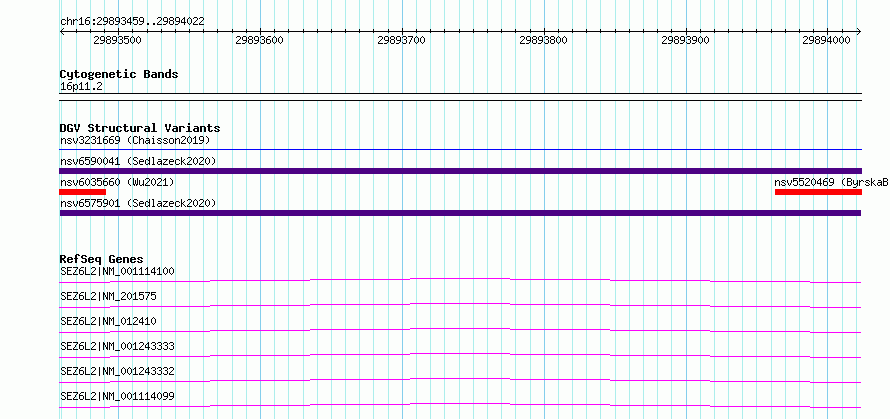Click the magenta line of NM_012410
890x419 pixels.
(x=460, y=330)
